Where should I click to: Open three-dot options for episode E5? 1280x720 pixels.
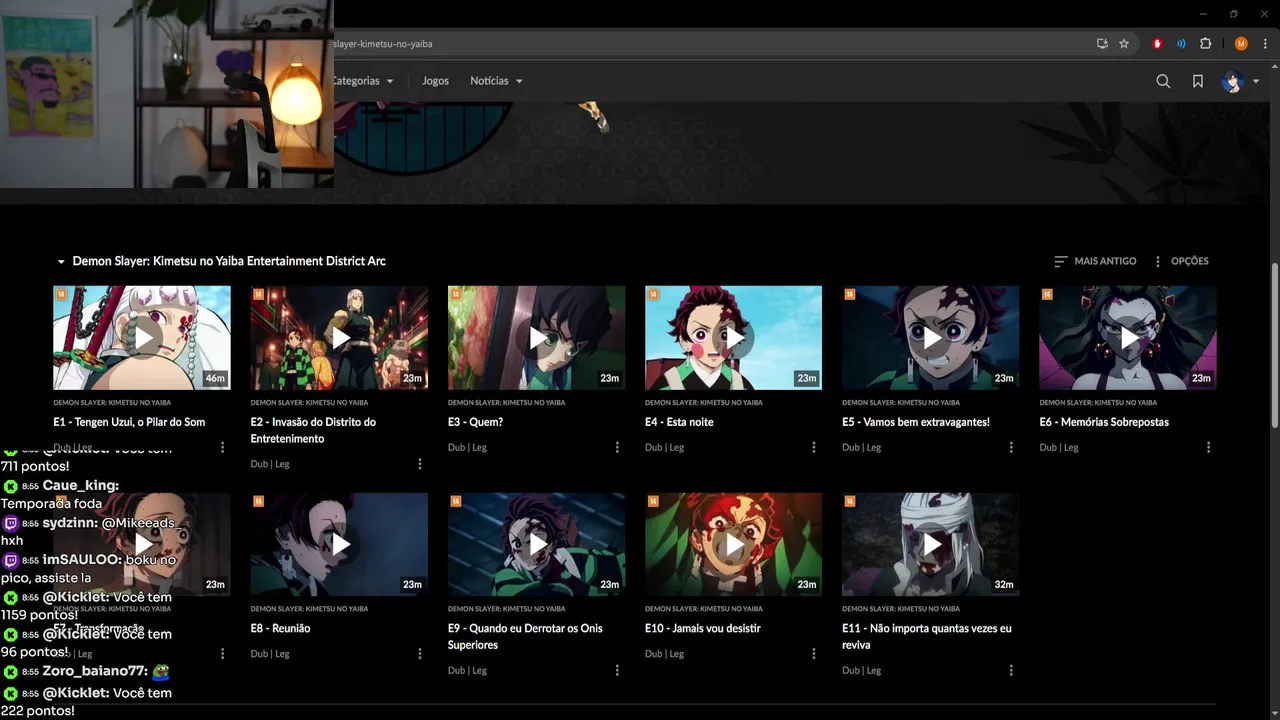[1011, 447]
